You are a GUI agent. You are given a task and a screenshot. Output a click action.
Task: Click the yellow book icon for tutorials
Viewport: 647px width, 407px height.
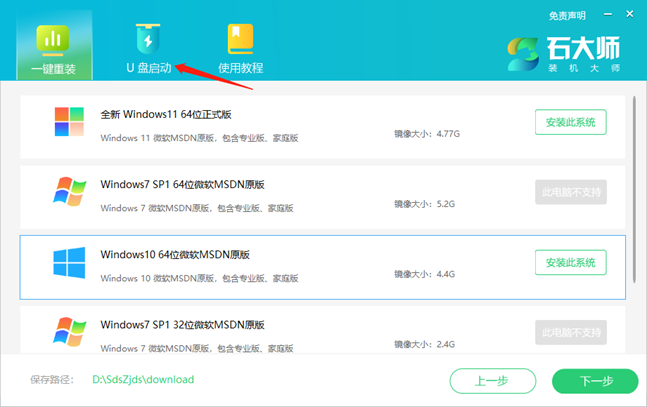[x=241, y=39]
